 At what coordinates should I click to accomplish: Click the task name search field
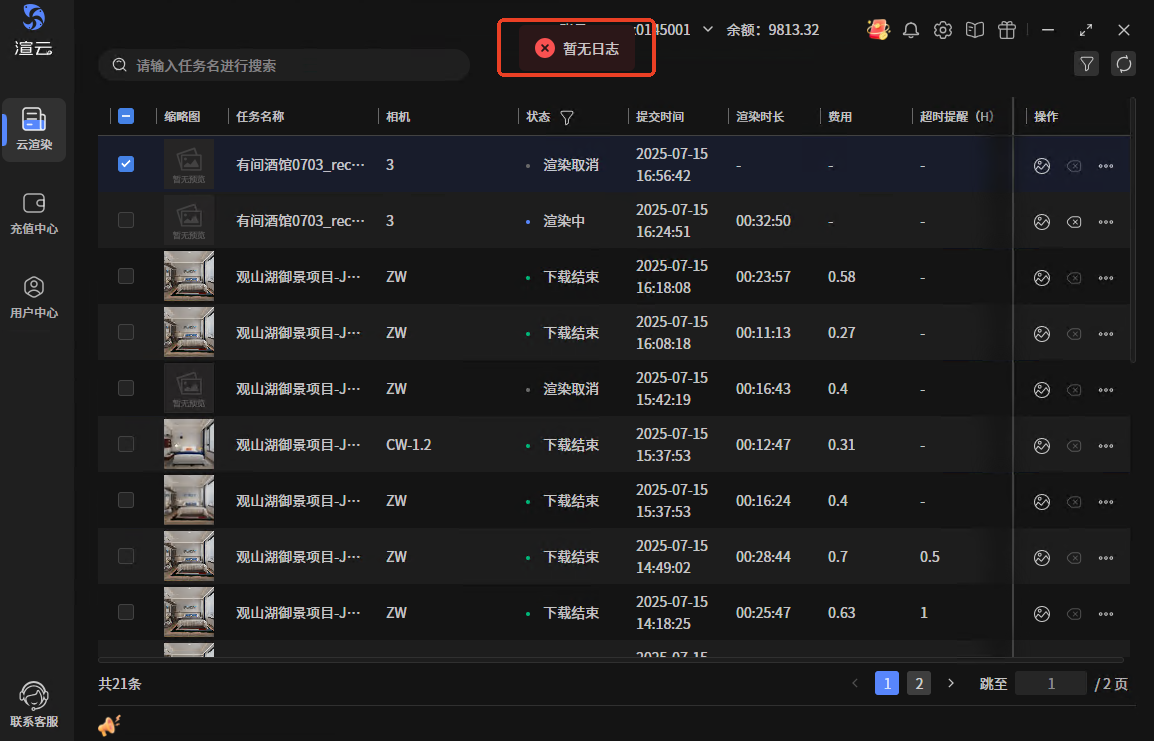tap(290, 66)
